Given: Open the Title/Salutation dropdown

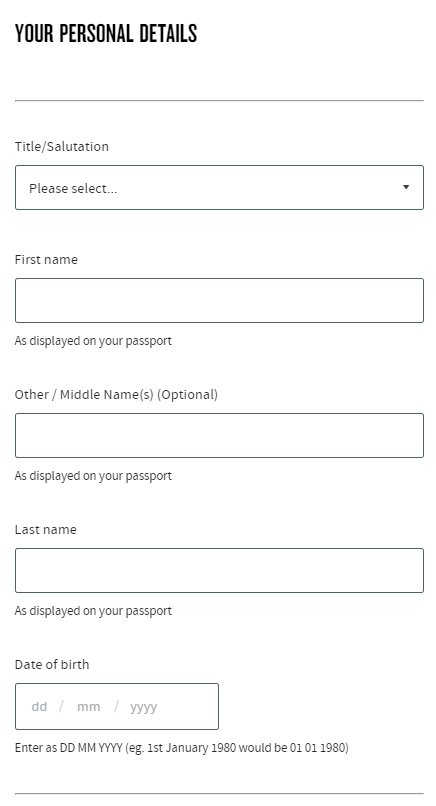Looking at the screenshot, I should point(219,188).
